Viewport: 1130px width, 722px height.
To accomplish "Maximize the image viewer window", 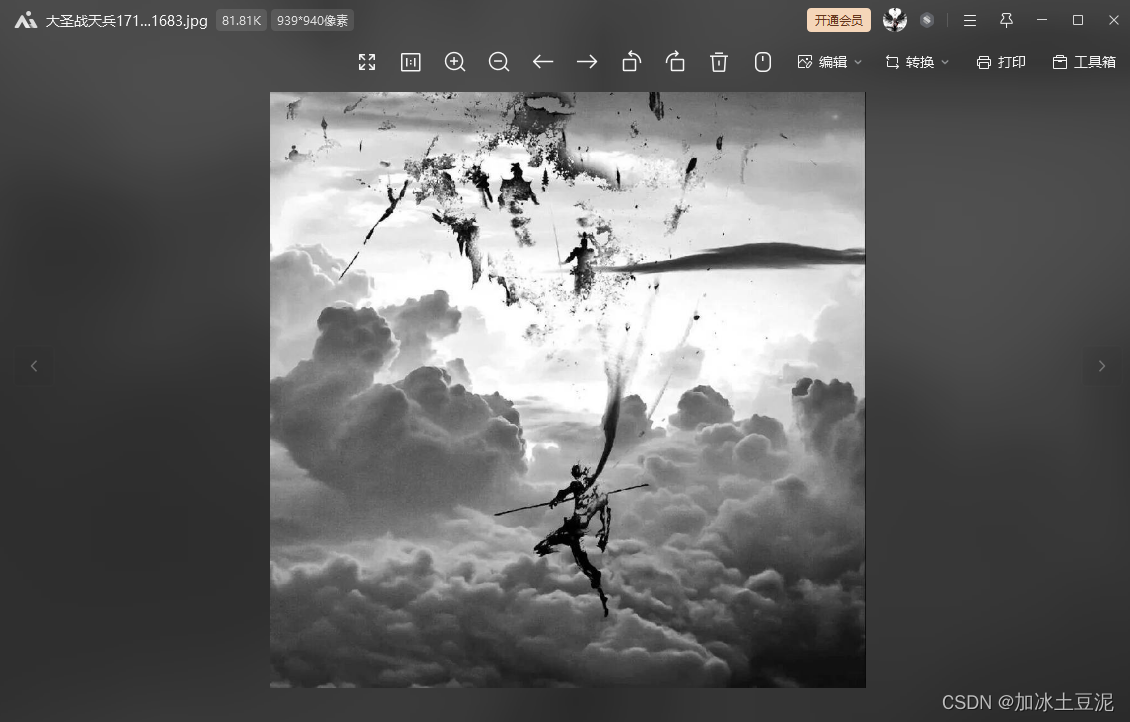I will click(x=1078, y=20).
